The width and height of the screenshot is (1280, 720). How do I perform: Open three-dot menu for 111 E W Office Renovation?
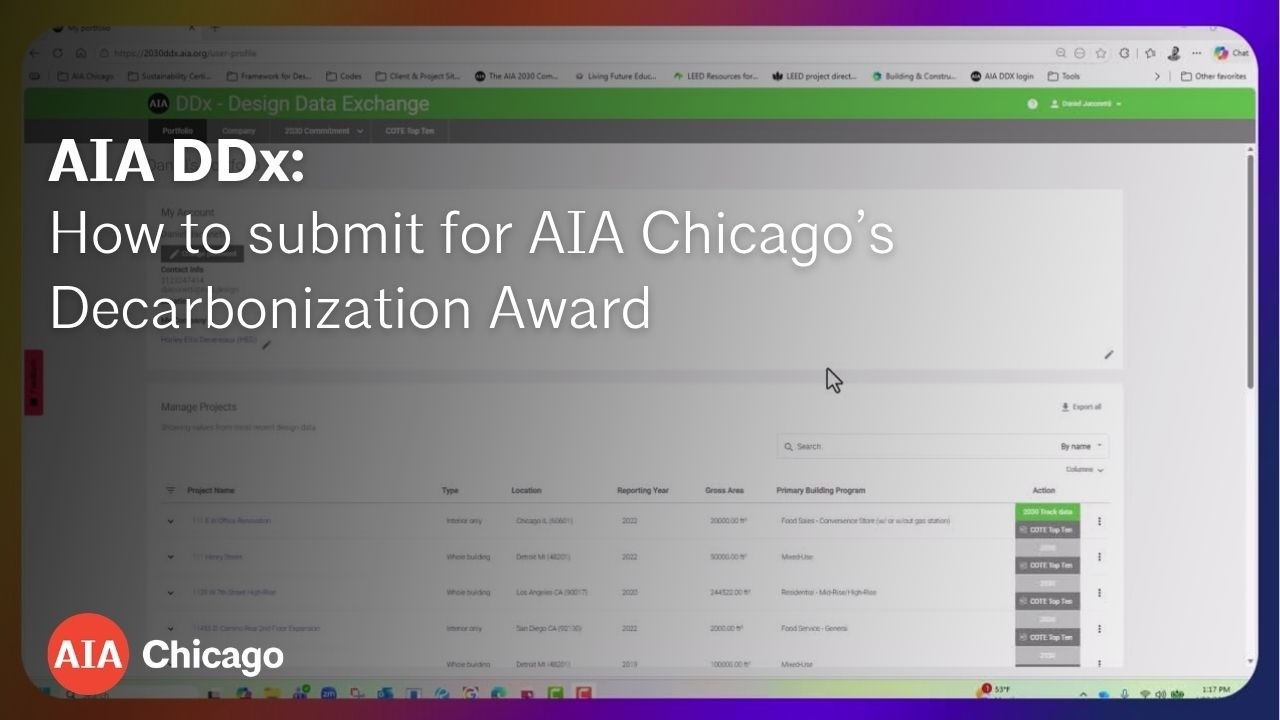[x=1100, y=521]
